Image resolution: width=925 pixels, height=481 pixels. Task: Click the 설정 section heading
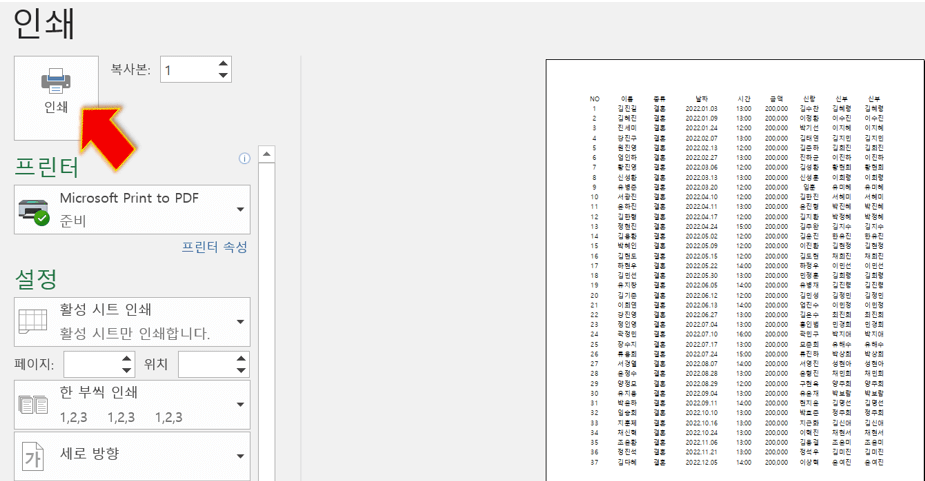pos(36,279)
